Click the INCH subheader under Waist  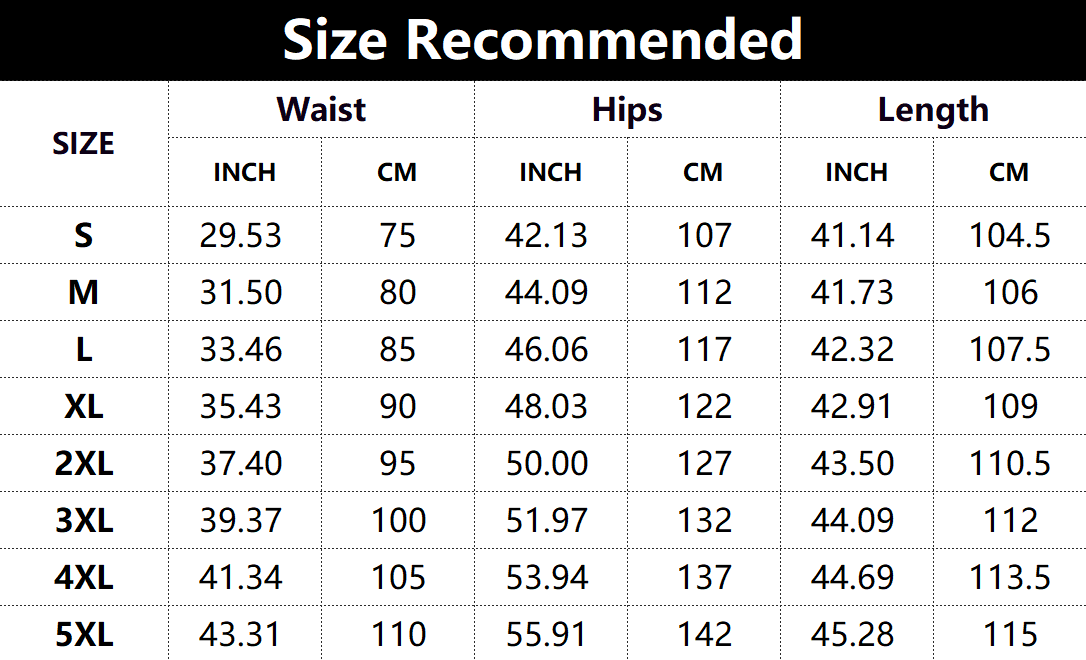(244, 173)
